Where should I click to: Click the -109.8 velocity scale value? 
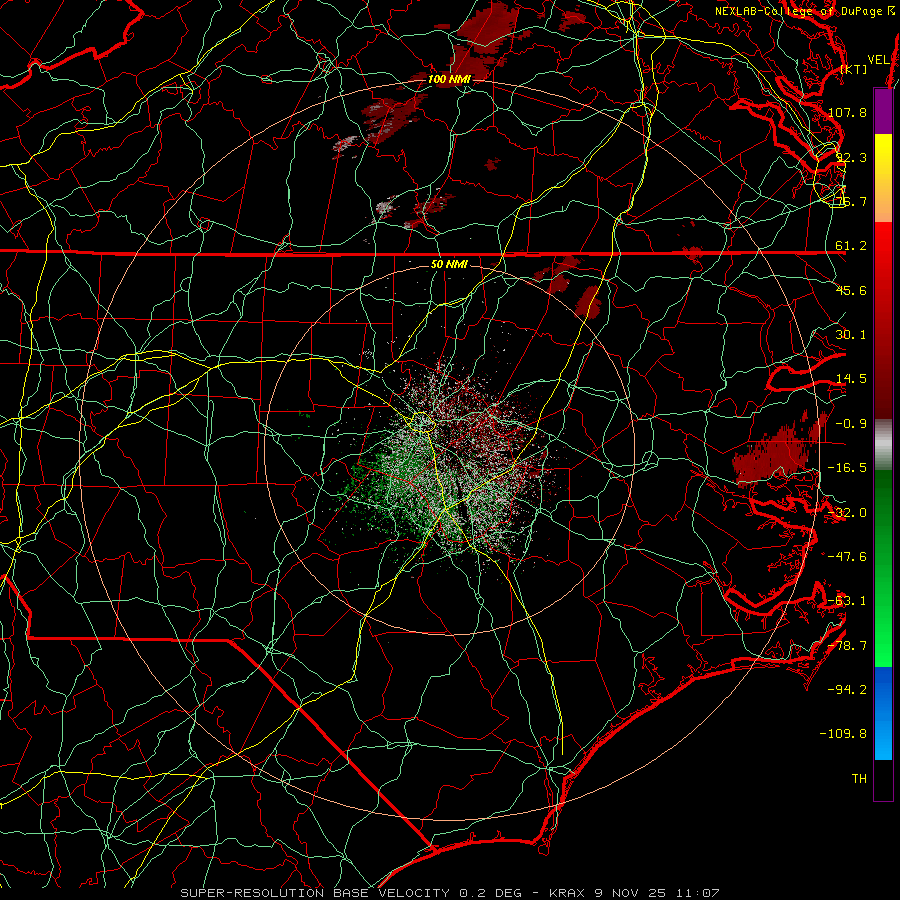pyautogui.click(x=843, y=734)
